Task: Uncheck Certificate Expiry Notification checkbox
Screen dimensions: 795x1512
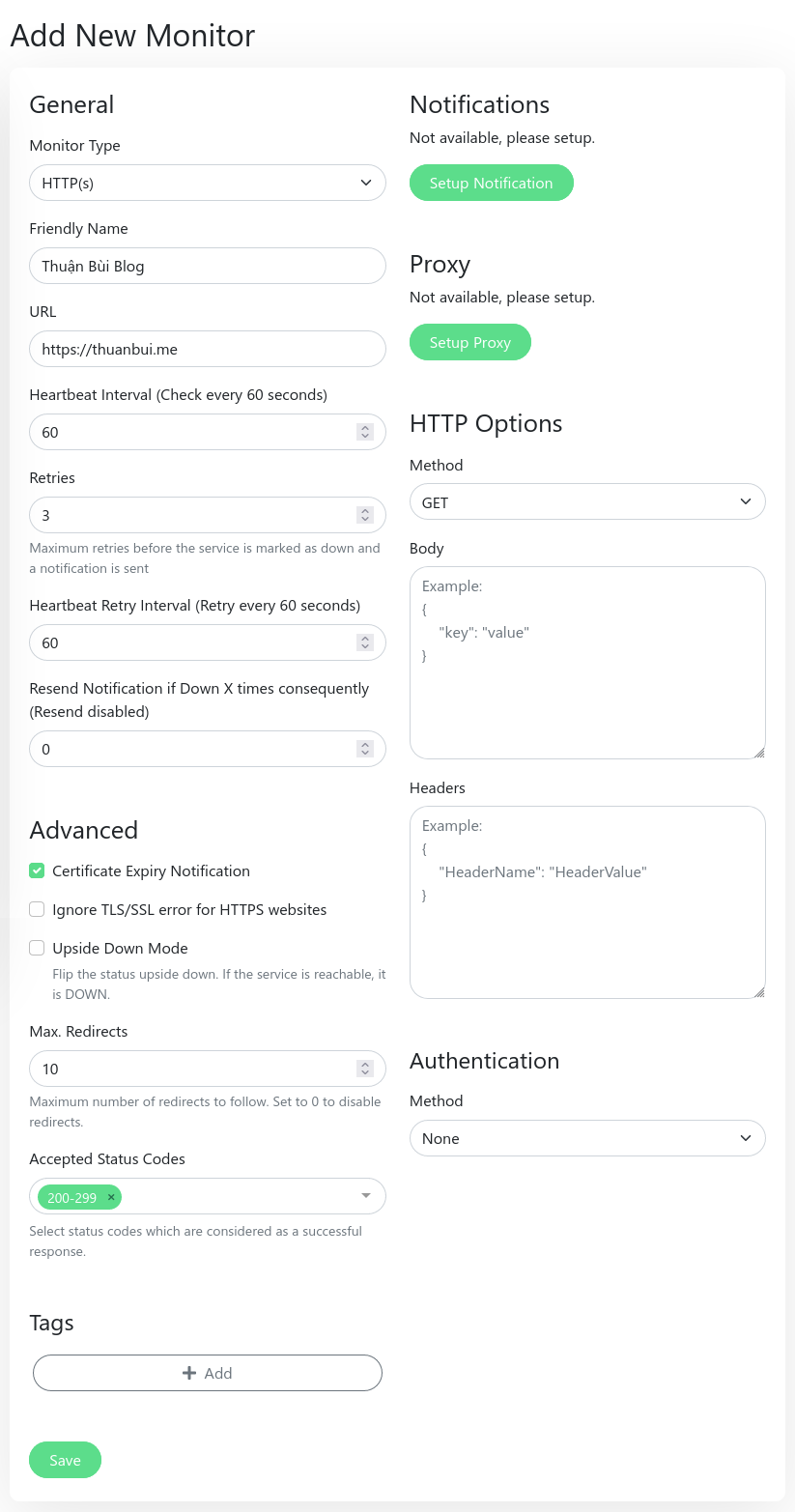Action: [x=37, y=870]
